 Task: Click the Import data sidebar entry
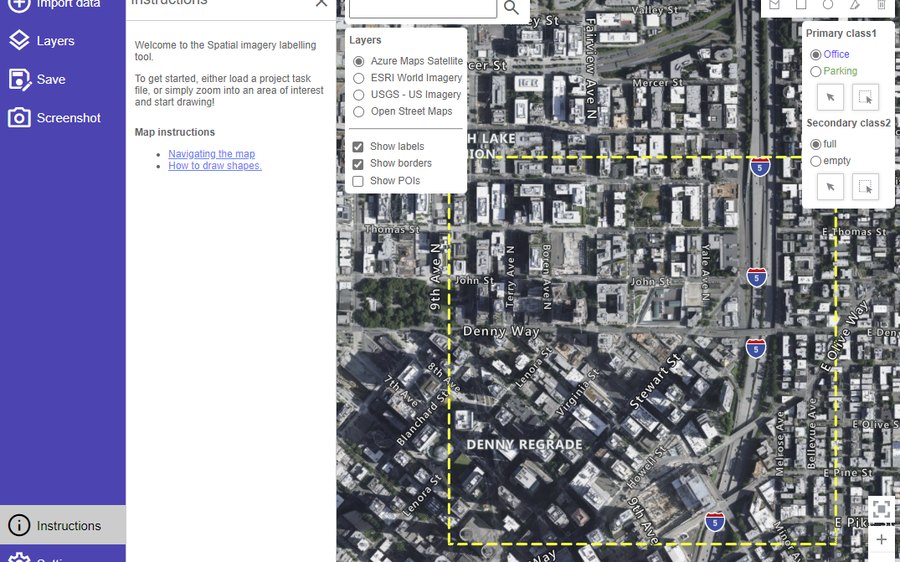[54, 5]
